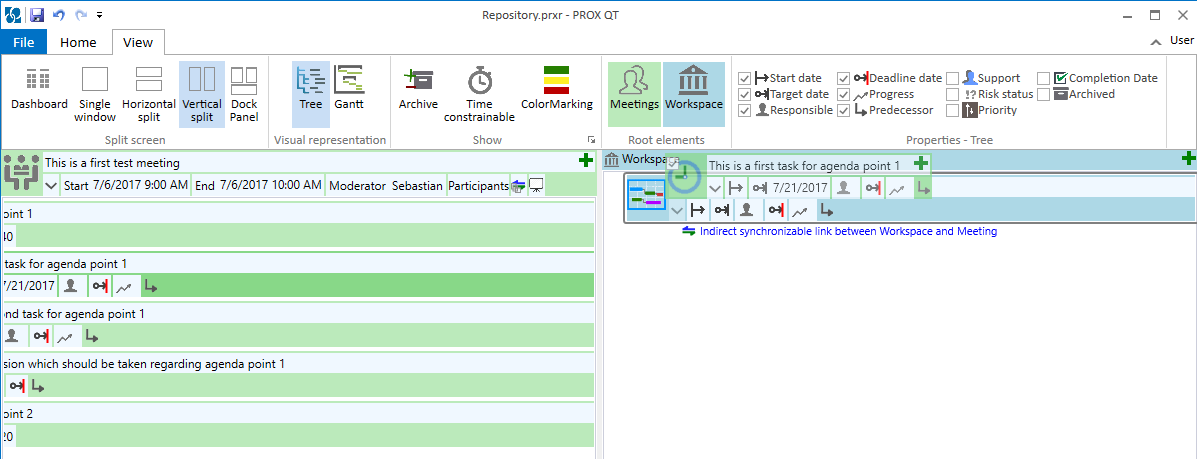Uncheck the Start date checkbox
This screenshot has width=1197, height=459.
744,78
